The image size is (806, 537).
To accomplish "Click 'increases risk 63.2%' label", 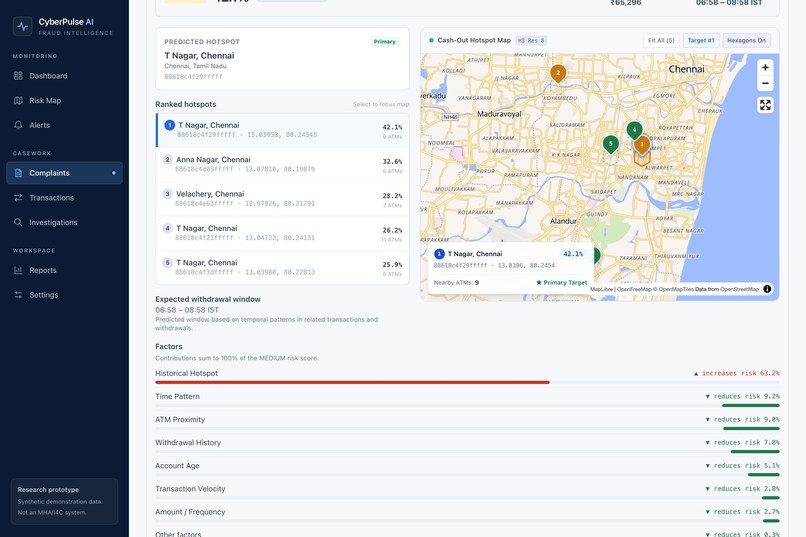I will pos(737,373).
